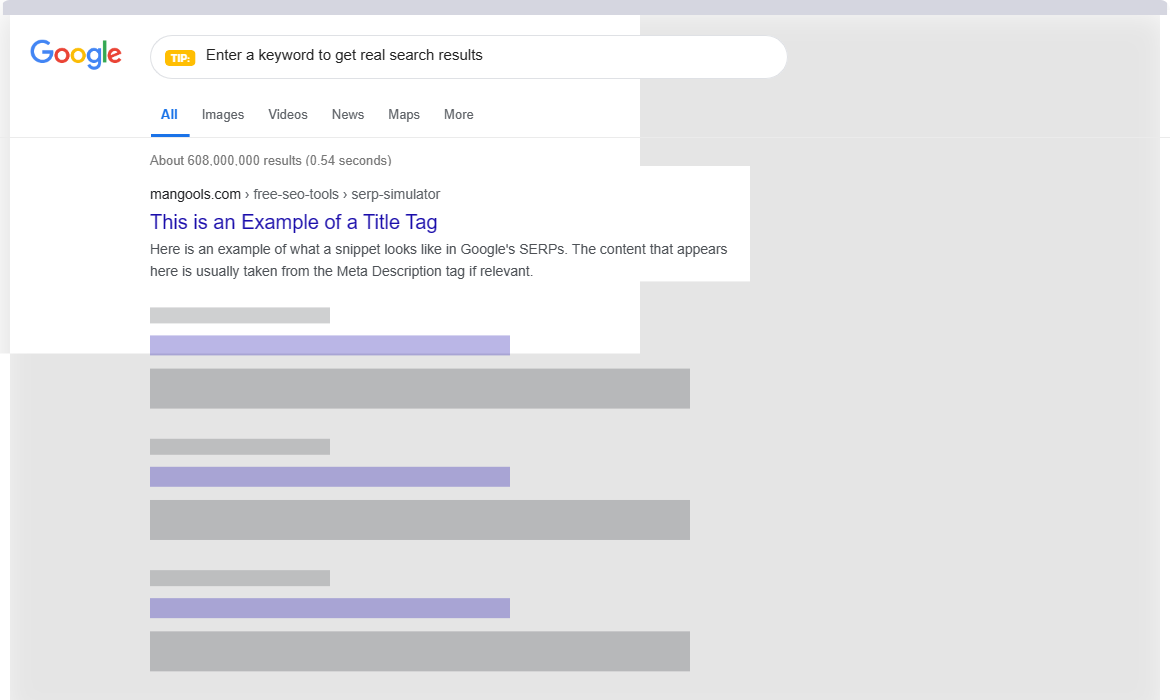Click the snippet text starting 'Here is an example'
Viewport: 1170px width, 700px height.
(439, 260)
